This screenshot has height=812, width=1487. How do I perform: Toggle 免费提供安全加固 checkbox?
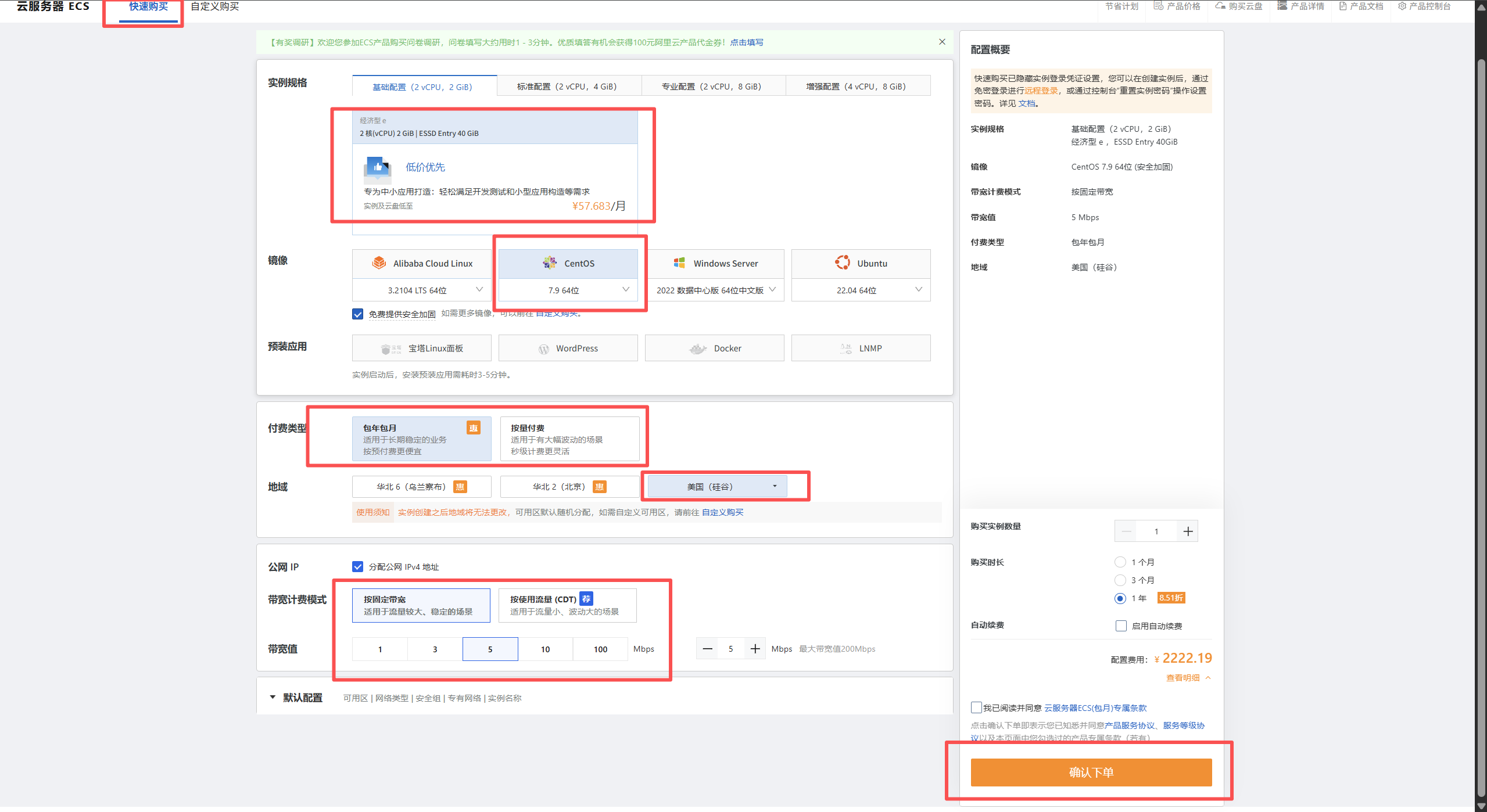(x=358, y=314)
